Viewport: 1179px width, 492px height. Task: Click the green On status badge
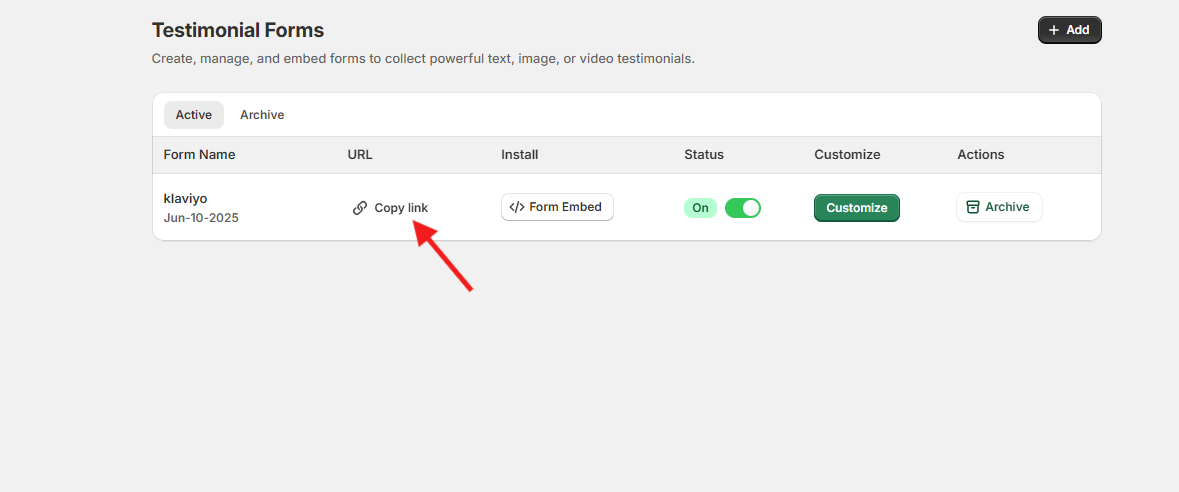pos(700,208)
